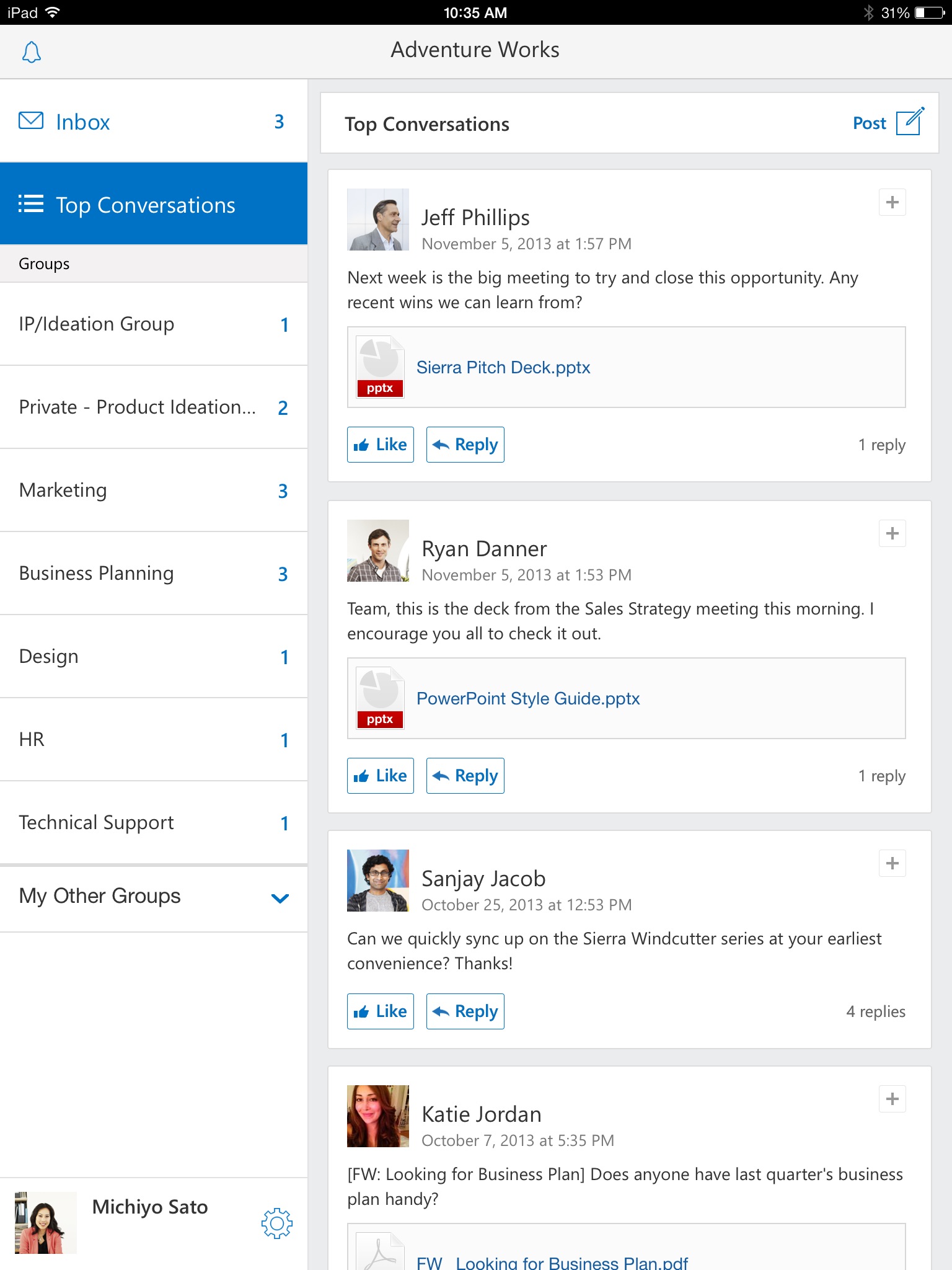Open the notifications bell
952x1270 pixels.
point(32,53)
